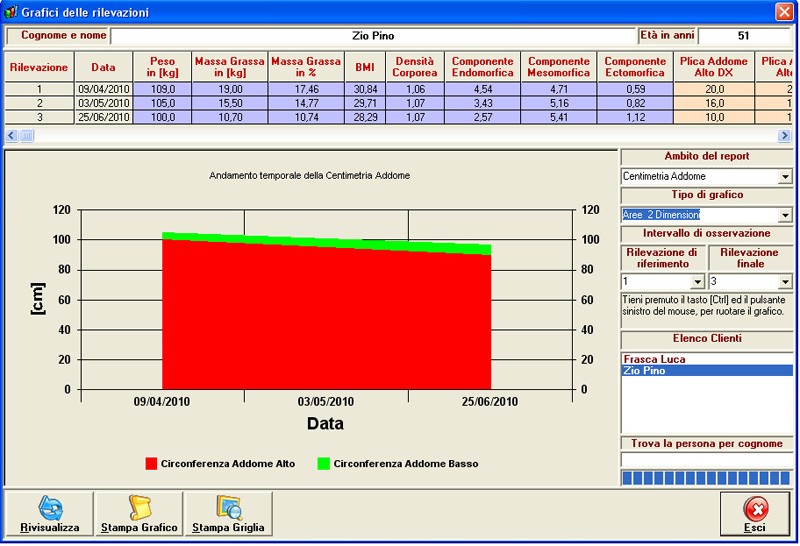The width and height of the screenshot is (800, 546).
Task: Click the Stampa Grafico button
Action: [x=139, y=514]
